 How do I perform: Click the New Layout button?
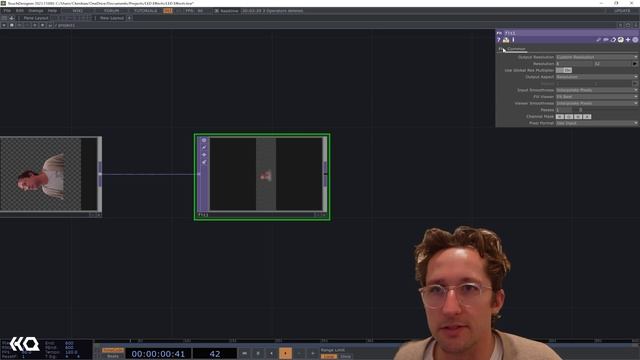click(111, 18)
